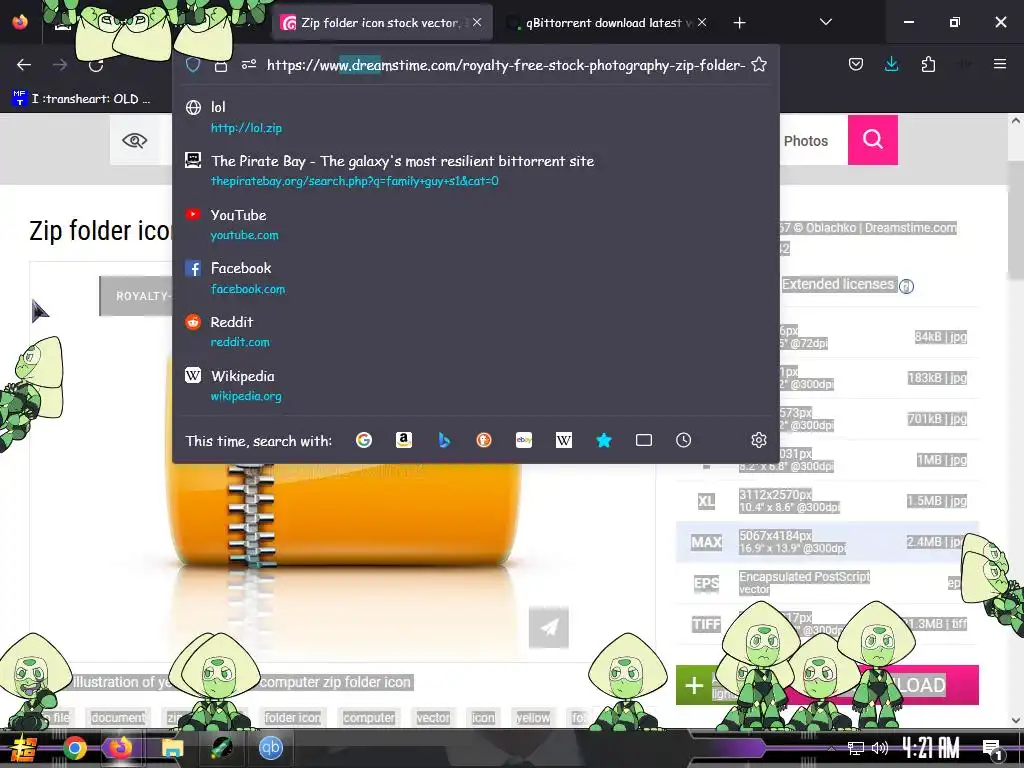Viewport: 1024px width, 768px height.
Task: Search with Amazon engine icon
Action: tap(404, 440)
